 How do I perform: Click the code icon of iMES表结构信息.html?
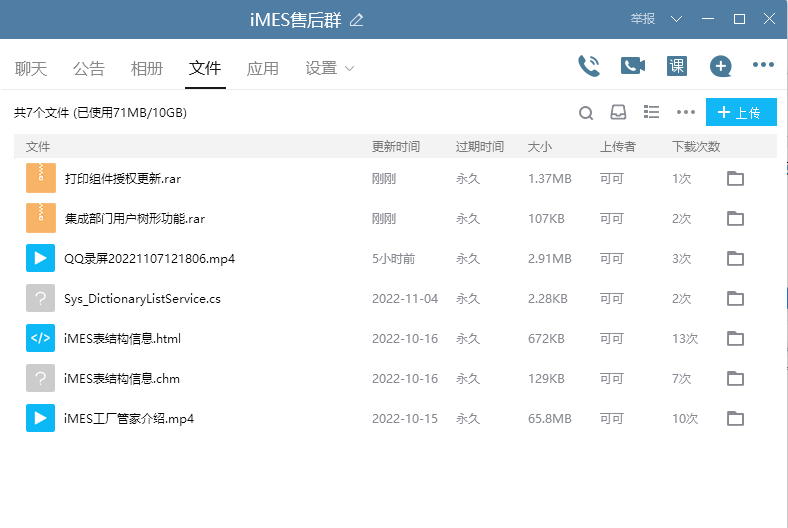pos(41,339)
